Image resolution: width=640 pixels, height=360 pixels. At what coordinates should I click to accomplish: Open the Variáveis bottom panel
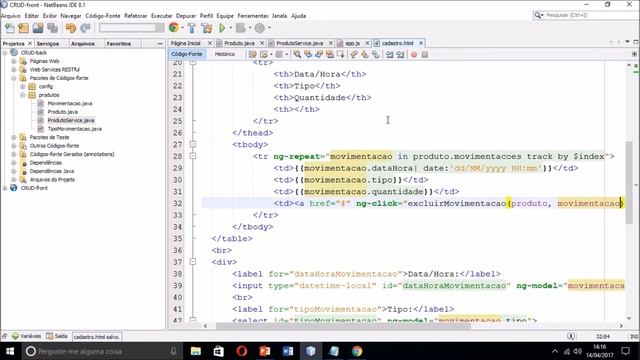click(x=26, y=336)
